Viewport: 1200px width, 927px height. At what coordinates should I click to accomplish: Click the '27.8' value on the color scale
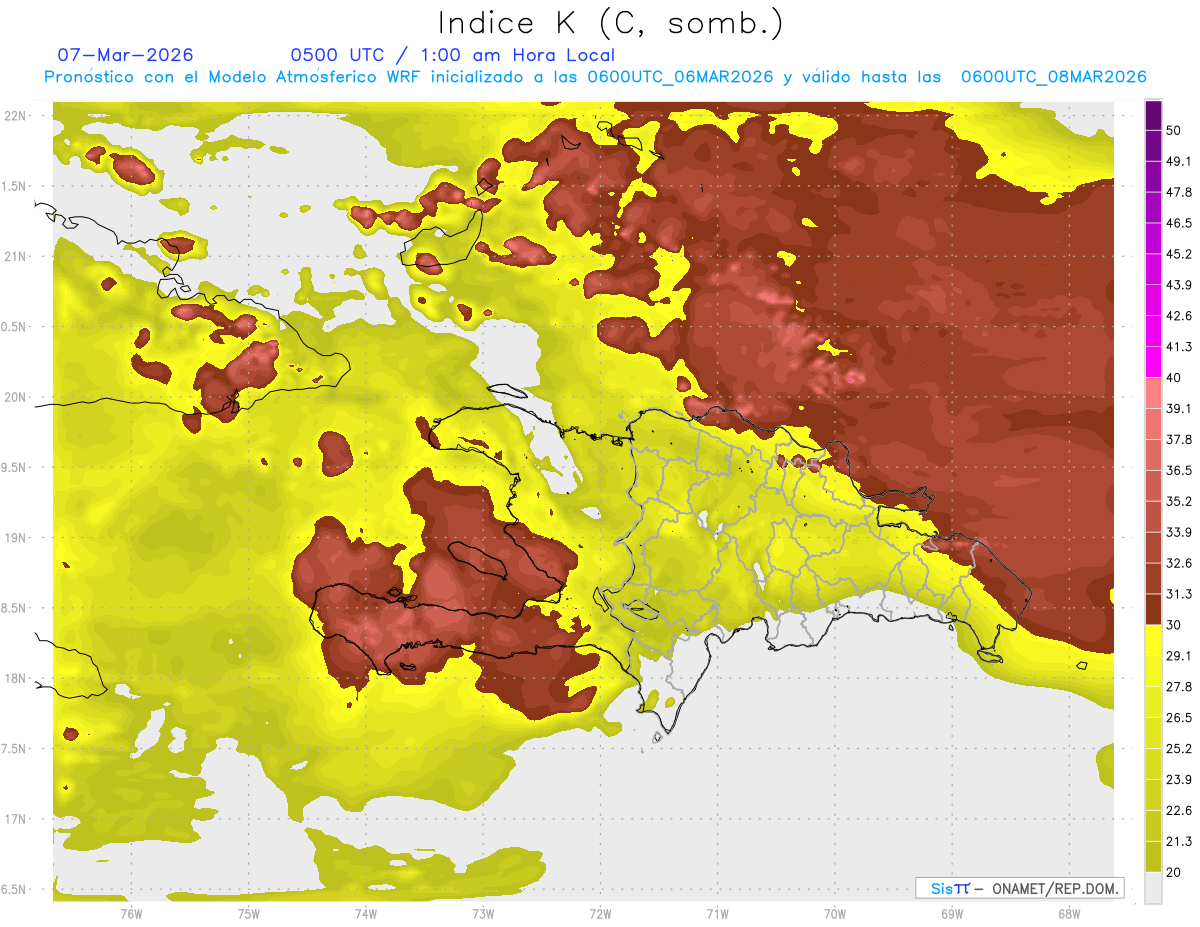tap(1179, 687)
